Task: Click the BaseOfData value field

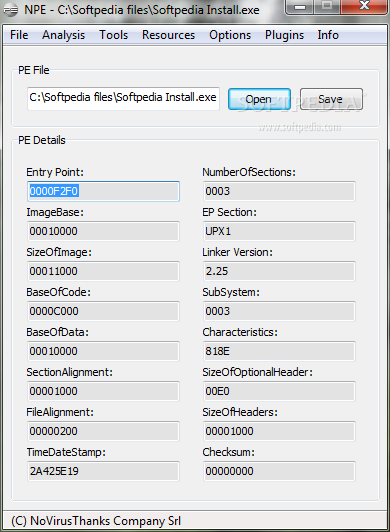Action: (103, 351)
